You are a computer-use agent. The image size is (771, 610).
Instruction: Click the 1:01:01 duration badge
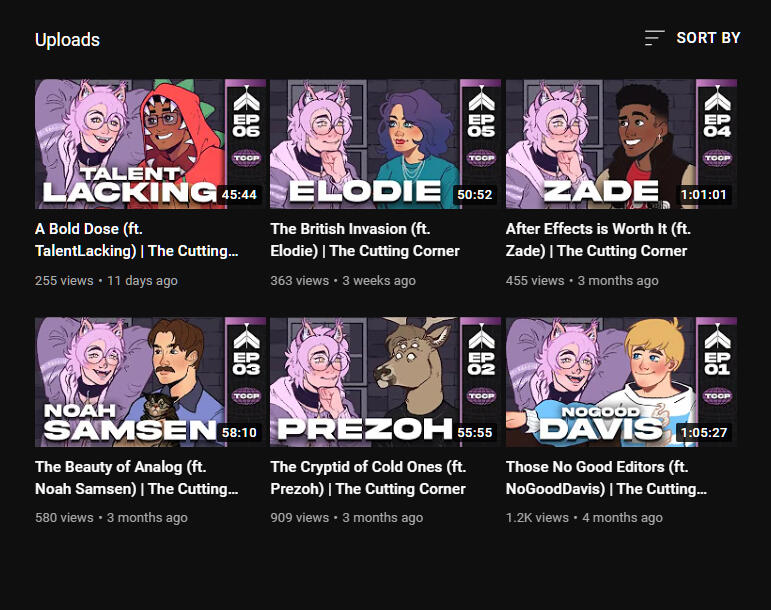(x=704, y=195)
